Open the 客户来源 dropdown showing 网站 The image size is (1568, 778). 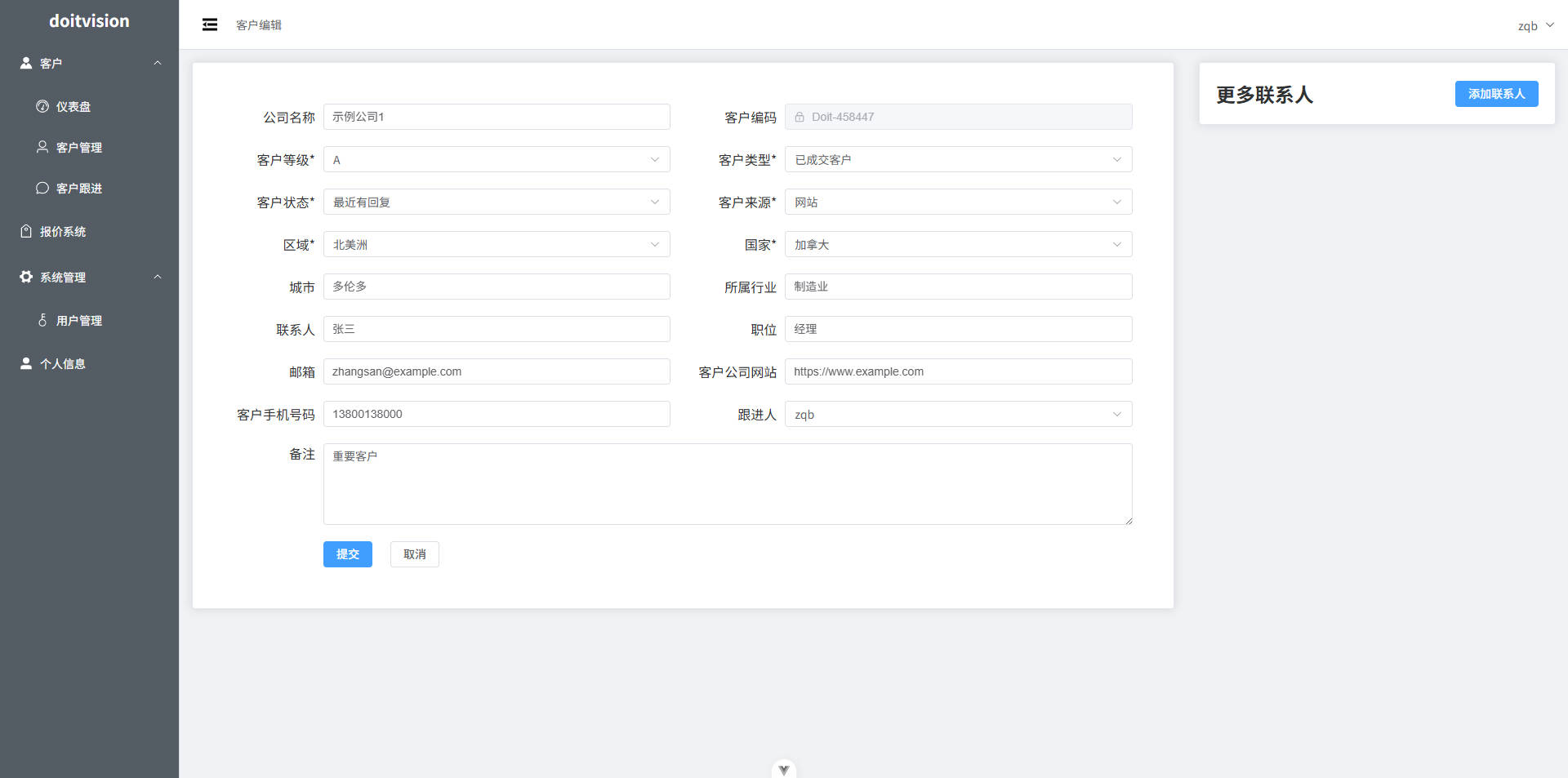click(959, 202)
